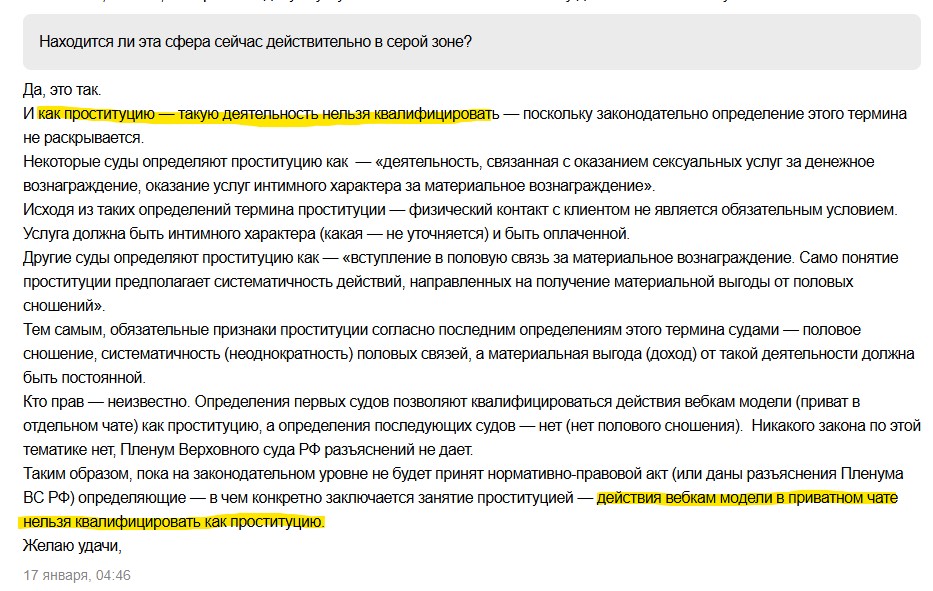933x591 pixels.
Task: Click the word 'сношений».' on its own line
Action: [64, 306]
